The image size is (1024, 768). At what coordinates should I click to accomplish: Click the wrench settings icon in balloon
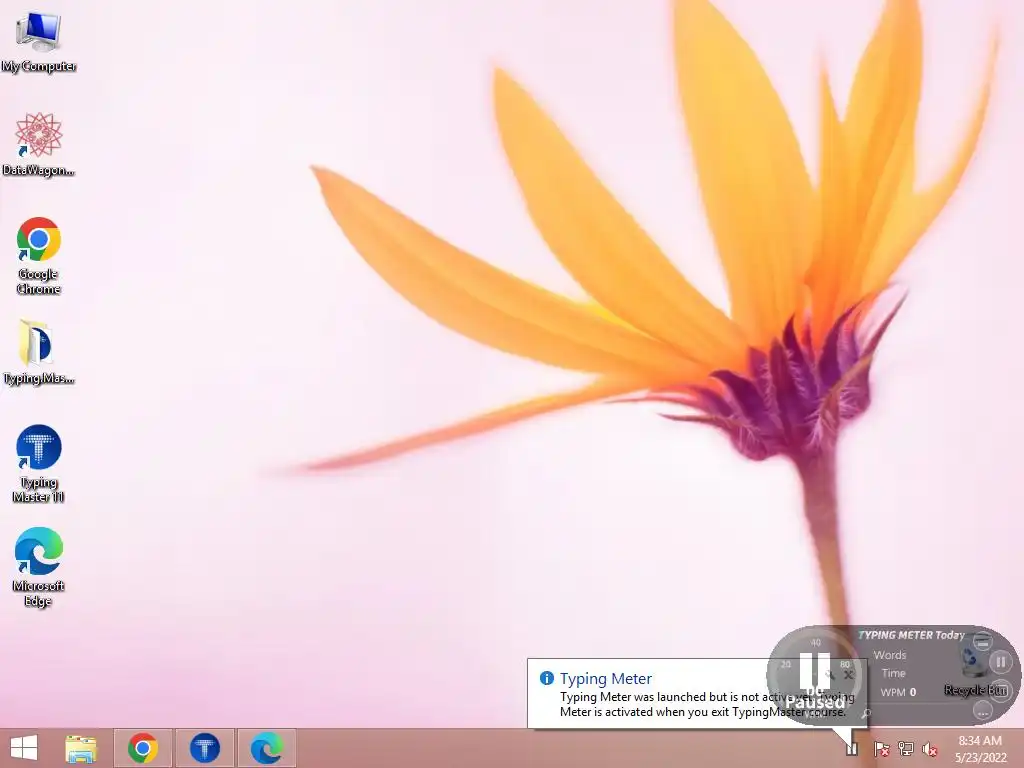coord(831,675)
